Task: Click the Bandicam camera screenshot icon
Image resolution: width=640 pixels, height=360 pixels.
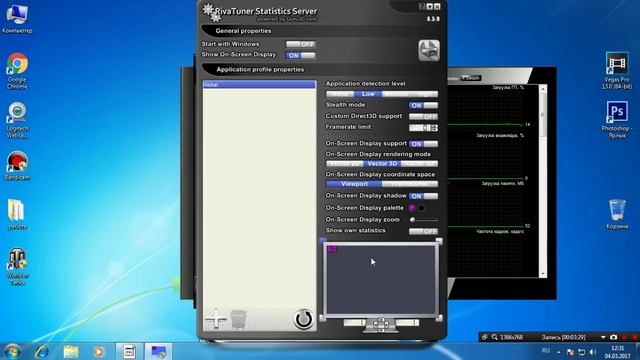Action: pyautogui.click(x=613, y=337)
